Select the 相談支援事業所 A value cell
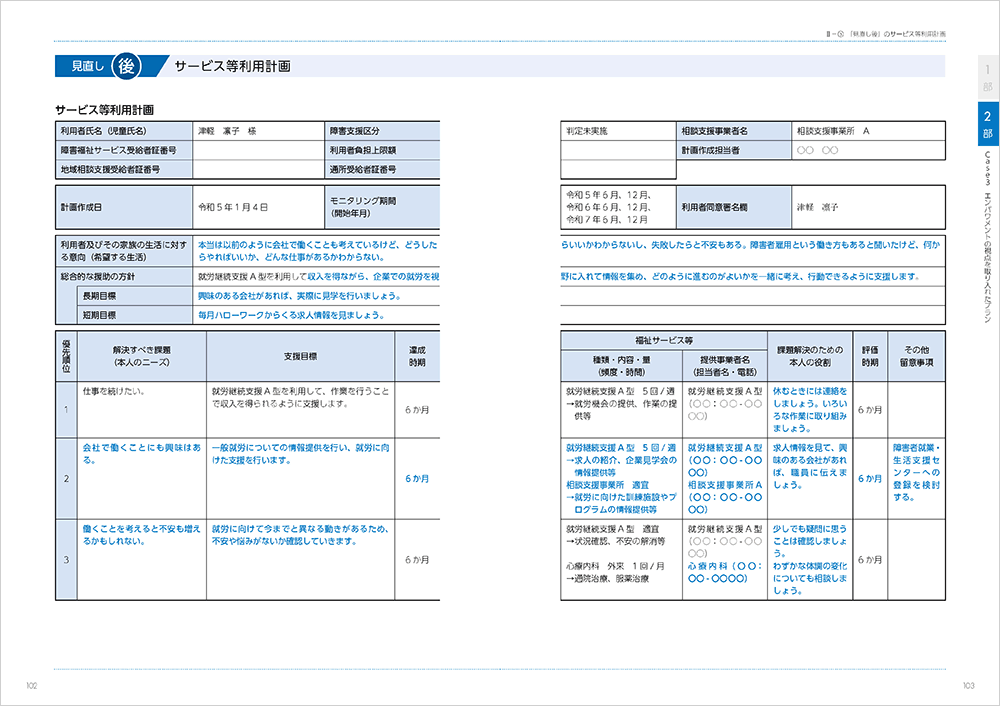 pos(868,131)
